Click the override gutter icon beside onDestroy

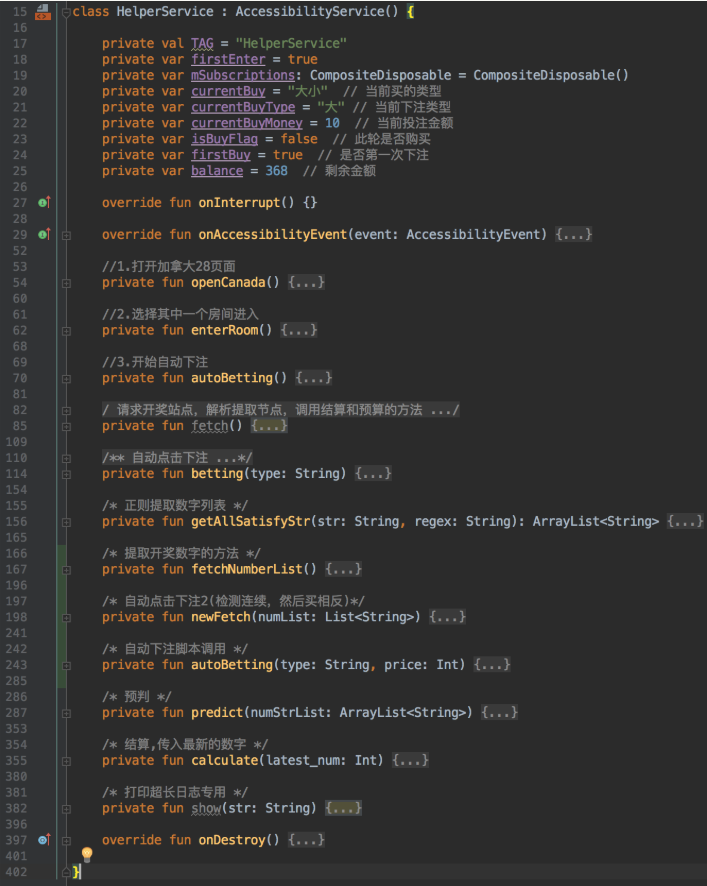(x=43, y=840)
